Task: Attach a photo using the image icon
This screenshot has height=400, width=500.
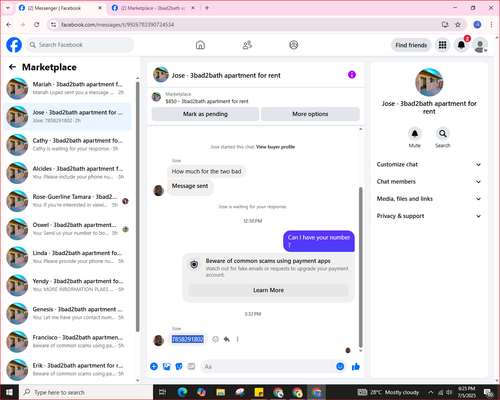Action: pyautogui.click(x=166, y=367)
